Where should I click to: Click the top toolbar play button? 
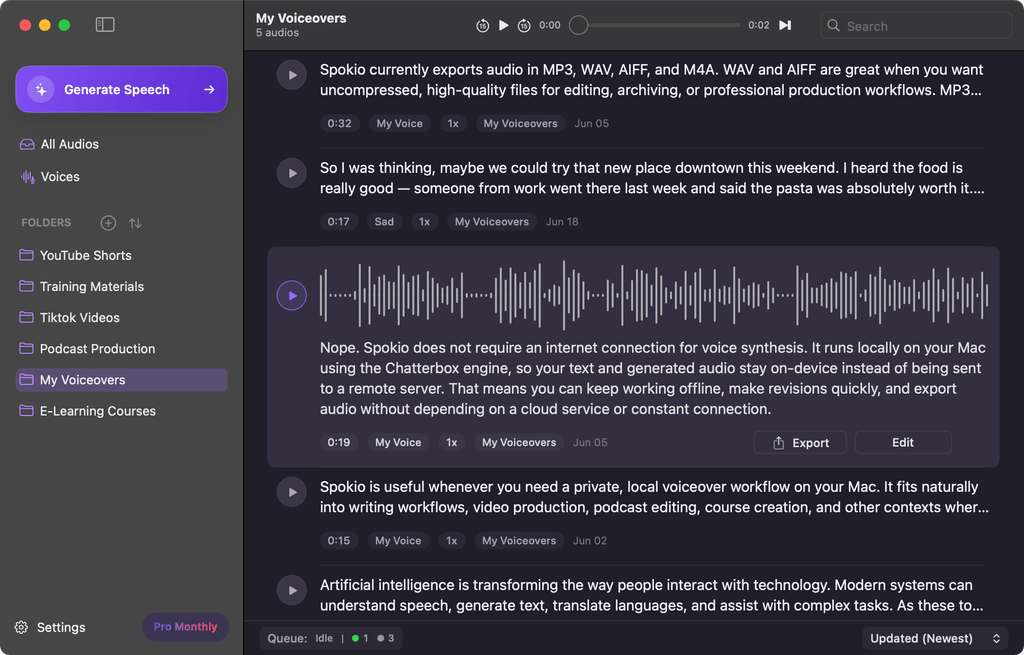[x=504, y=25]
